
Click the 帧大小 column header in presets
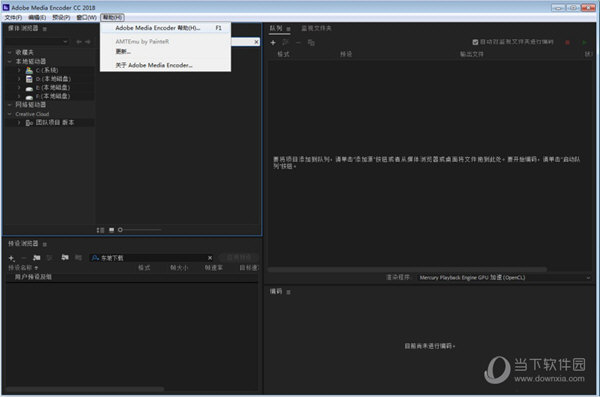pyautogui.click(x=179, y=268)
